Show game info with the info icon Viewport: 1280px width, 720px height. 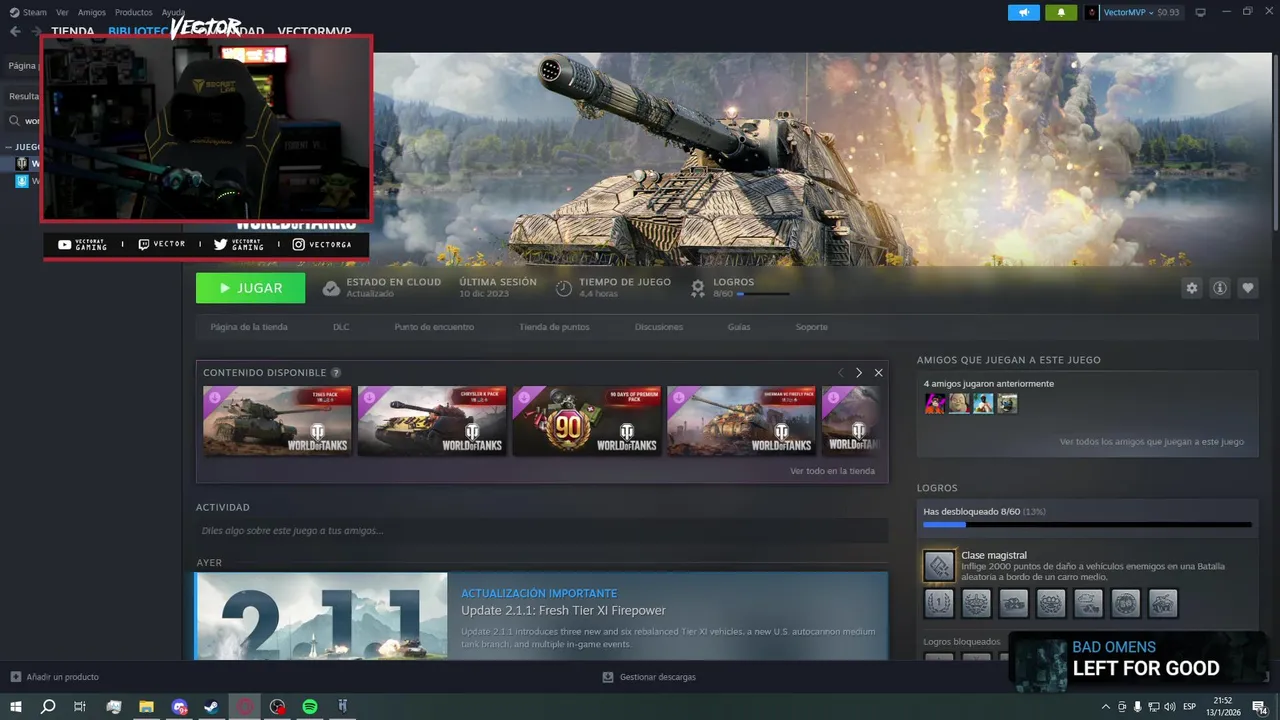1219,288
